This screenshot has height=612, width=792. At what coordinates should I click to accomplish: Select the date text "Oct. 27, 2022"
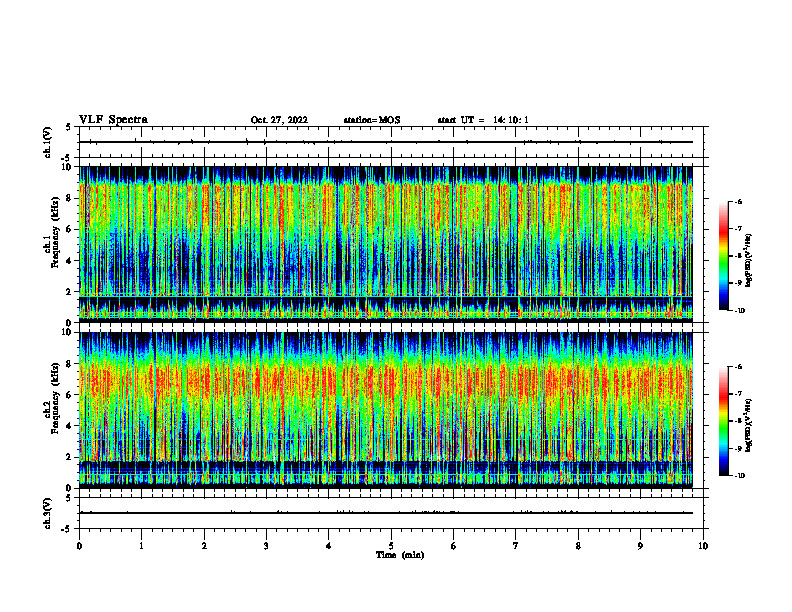tap(279, 120)
